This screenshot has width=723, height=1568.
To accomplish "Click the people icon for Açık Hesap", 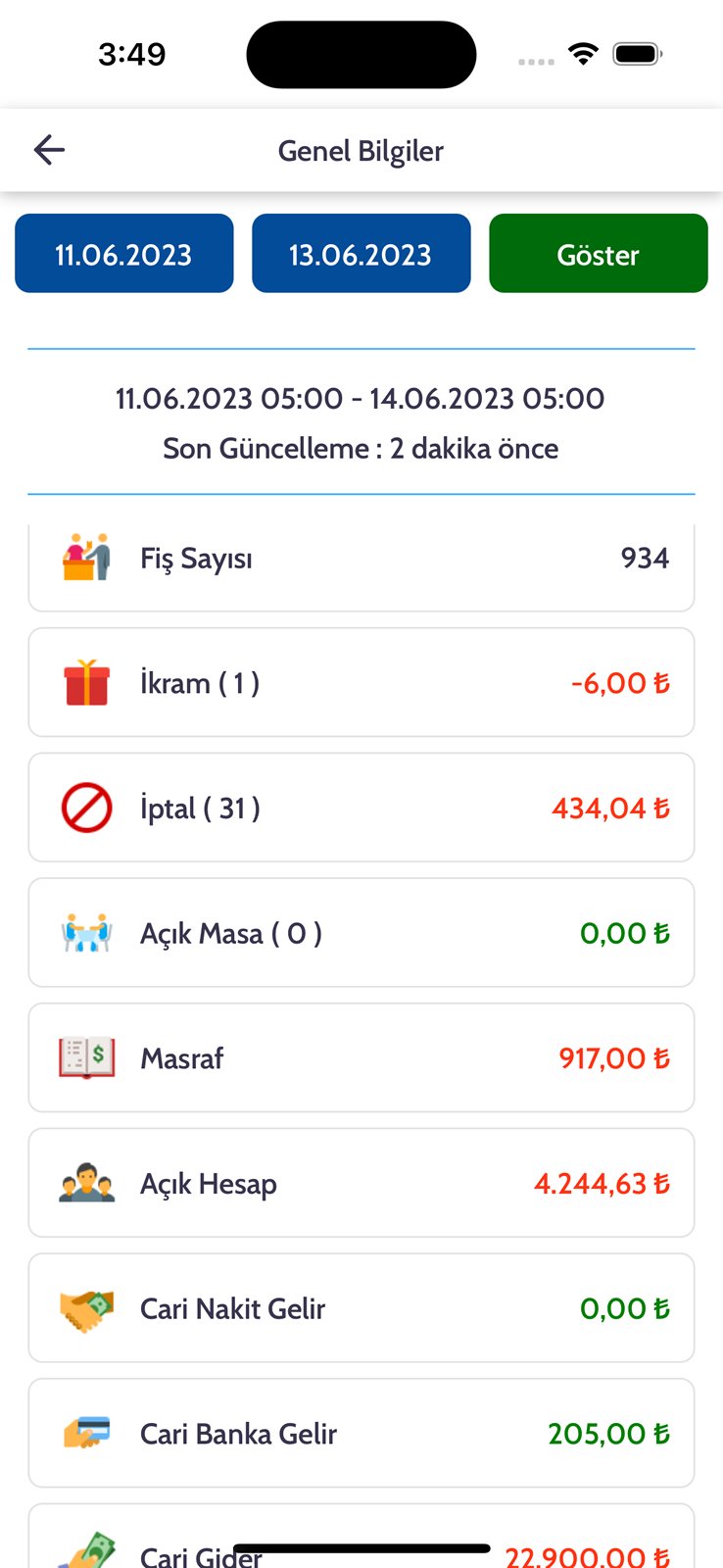I will (x=86, y=1183).
